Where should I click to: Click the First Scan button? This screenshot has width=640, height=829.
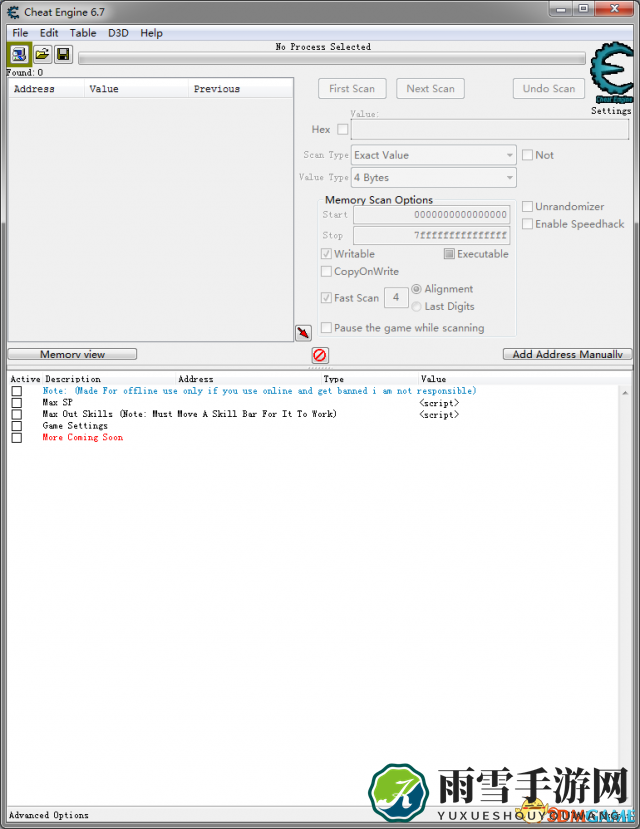pyautogui.click(x=352, y=88)
